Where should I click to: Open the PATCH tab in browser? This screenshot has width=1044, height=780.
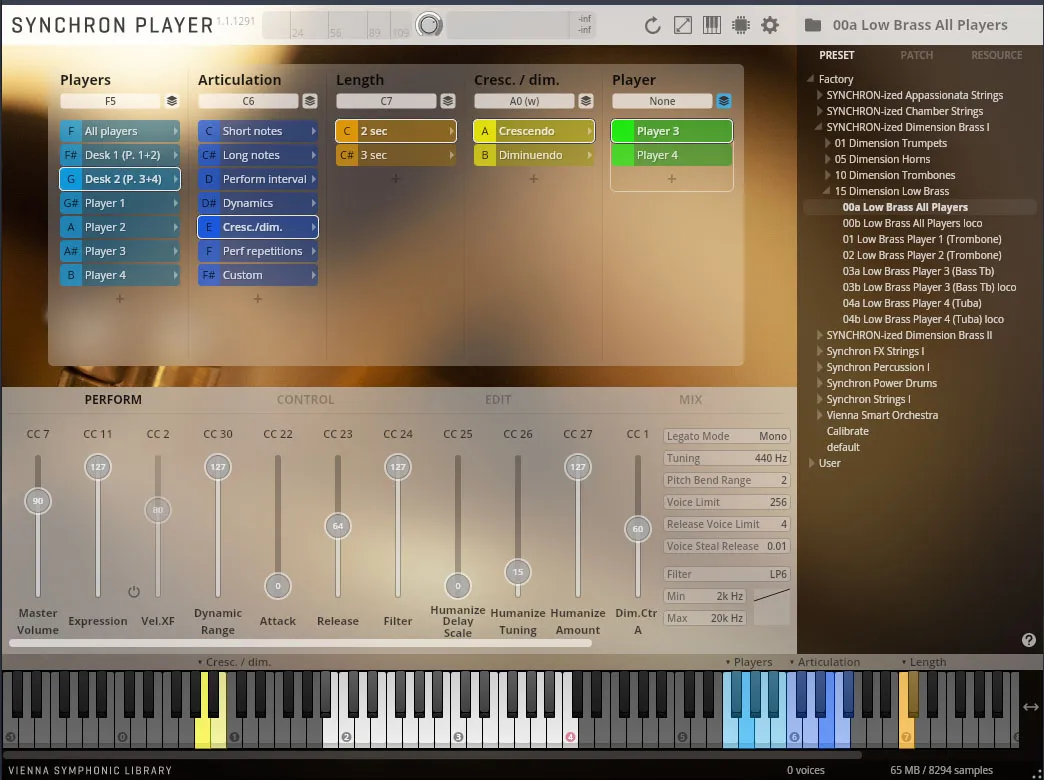click(916, 55)
